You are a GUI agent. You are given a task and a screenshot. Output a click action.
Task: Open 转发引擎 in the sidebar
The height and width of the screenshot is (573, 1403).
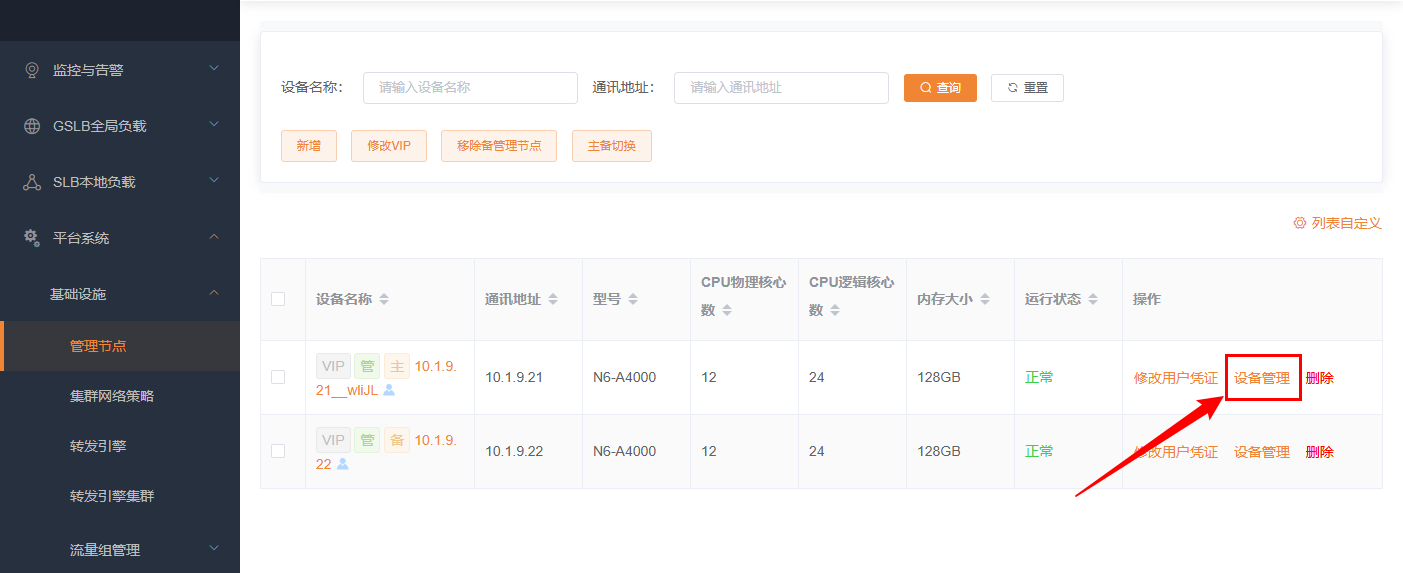120,446
